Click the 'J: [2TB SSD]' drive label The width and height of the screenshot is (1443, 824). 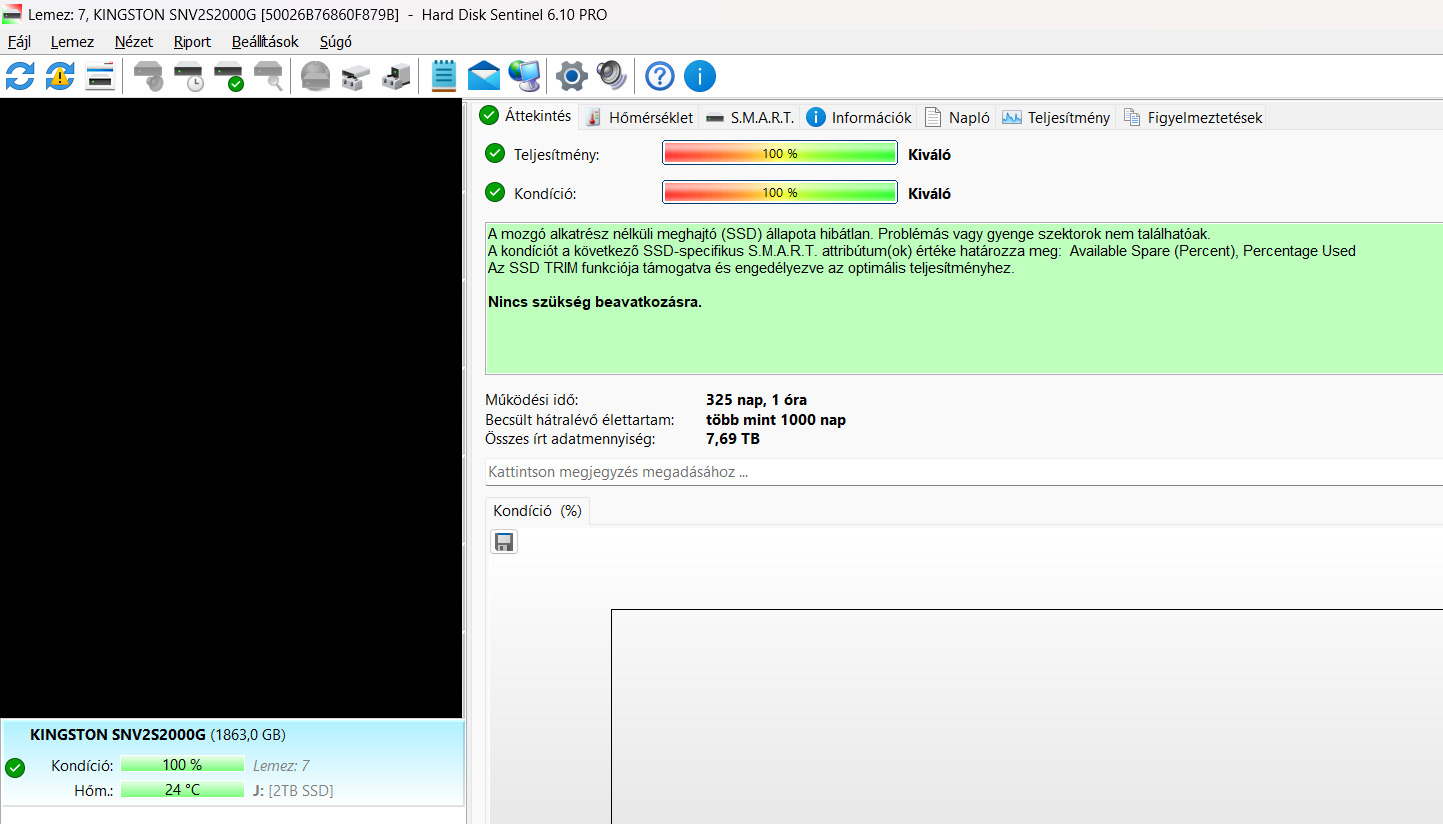[x=293, y=791]
